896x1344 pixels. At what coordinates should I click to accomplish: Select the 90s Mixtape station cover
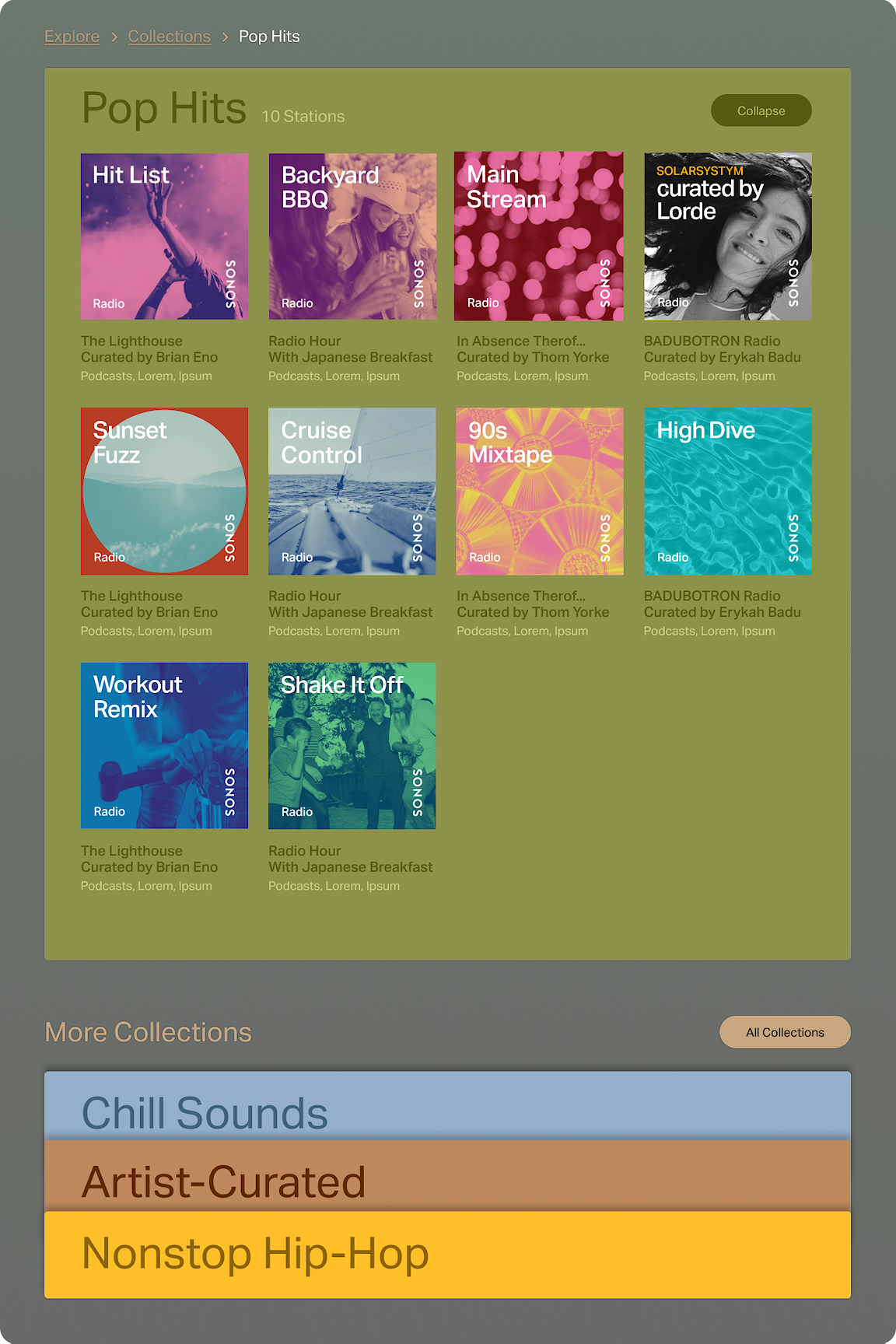[x=540, y=492]
